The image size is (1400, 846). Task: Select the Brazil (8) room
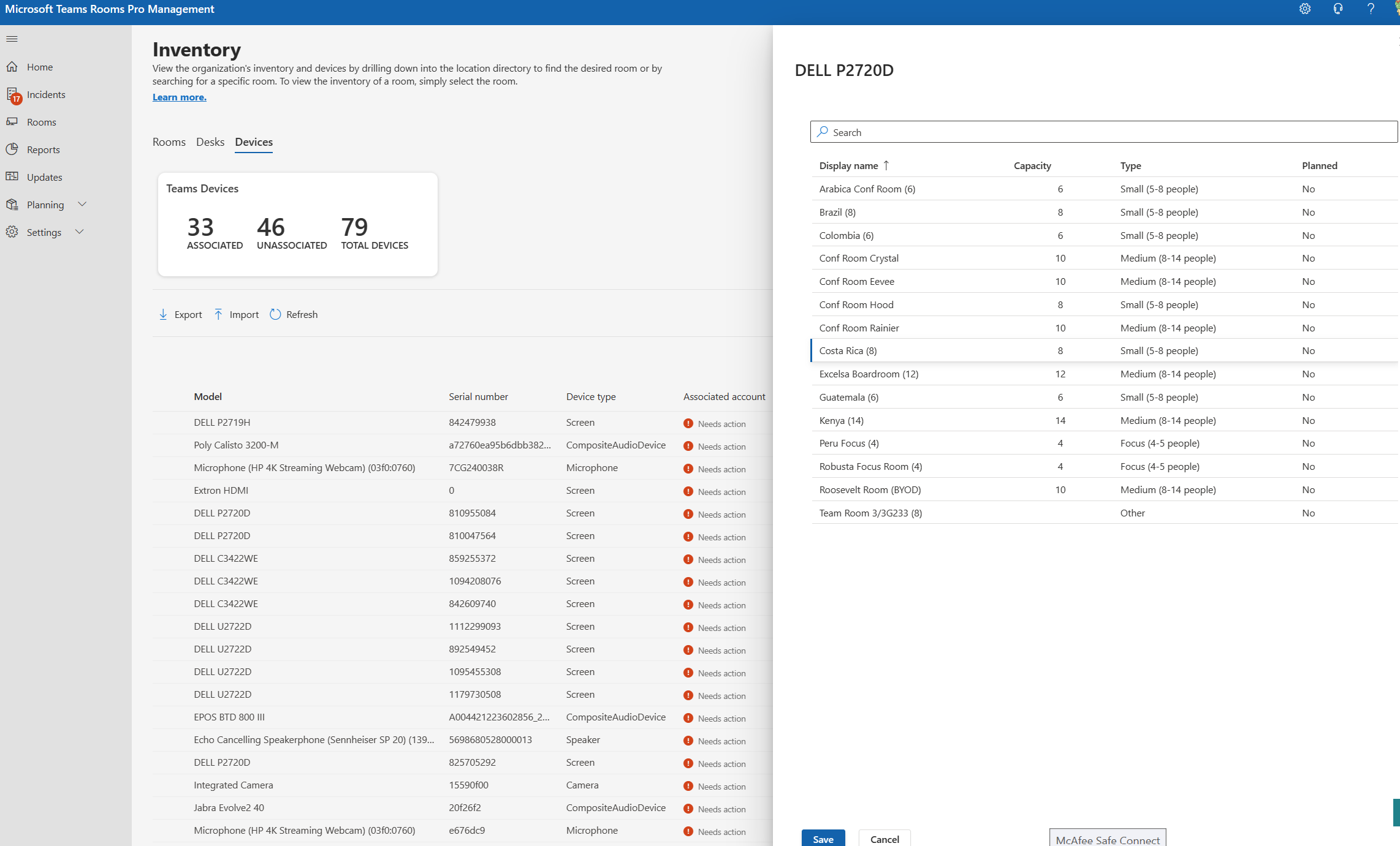click(x=1105, y=212)
